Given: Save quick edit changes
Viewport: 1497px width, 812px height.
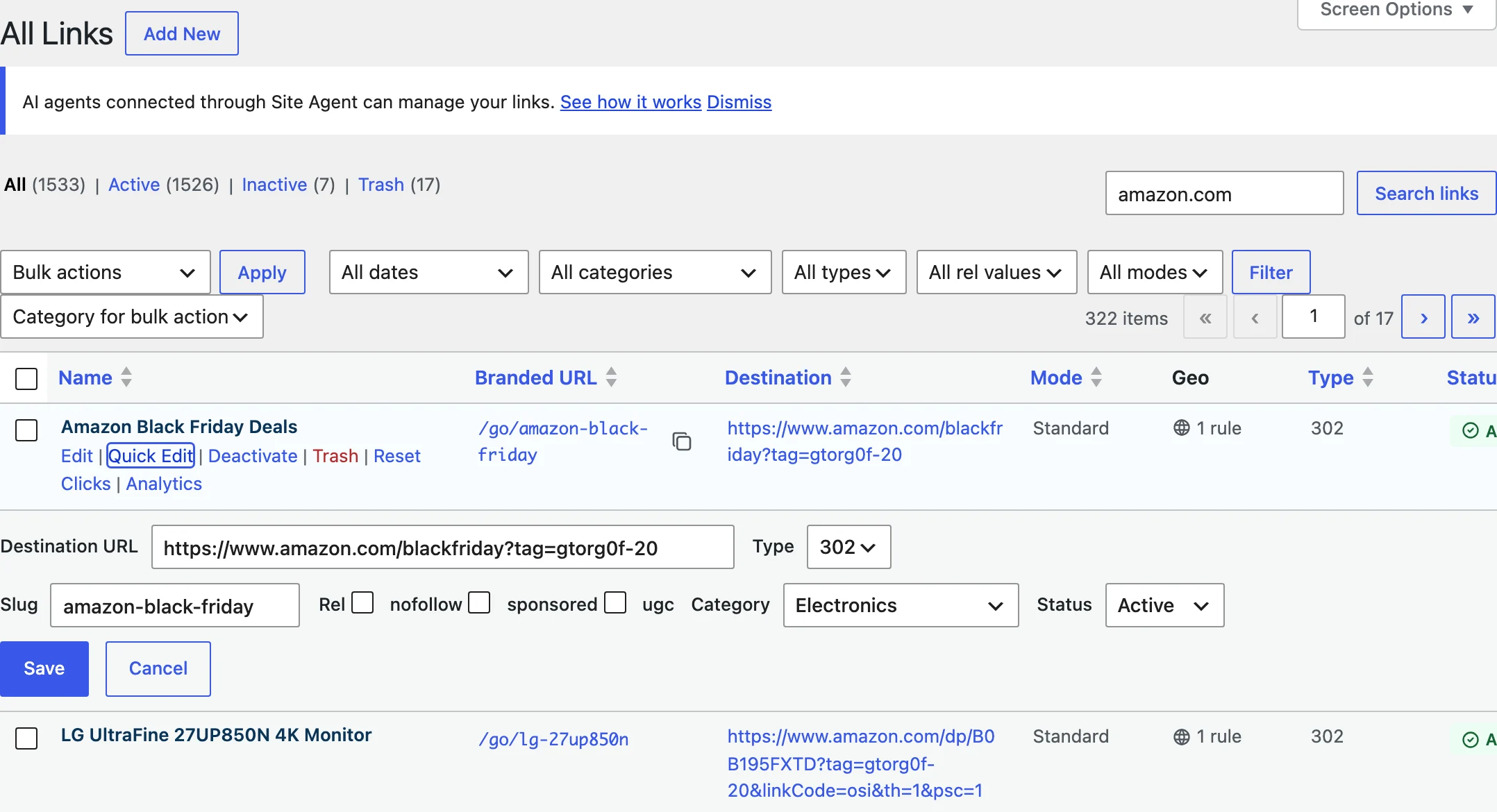Looking at the screenshot, I should tap(44, 668).
